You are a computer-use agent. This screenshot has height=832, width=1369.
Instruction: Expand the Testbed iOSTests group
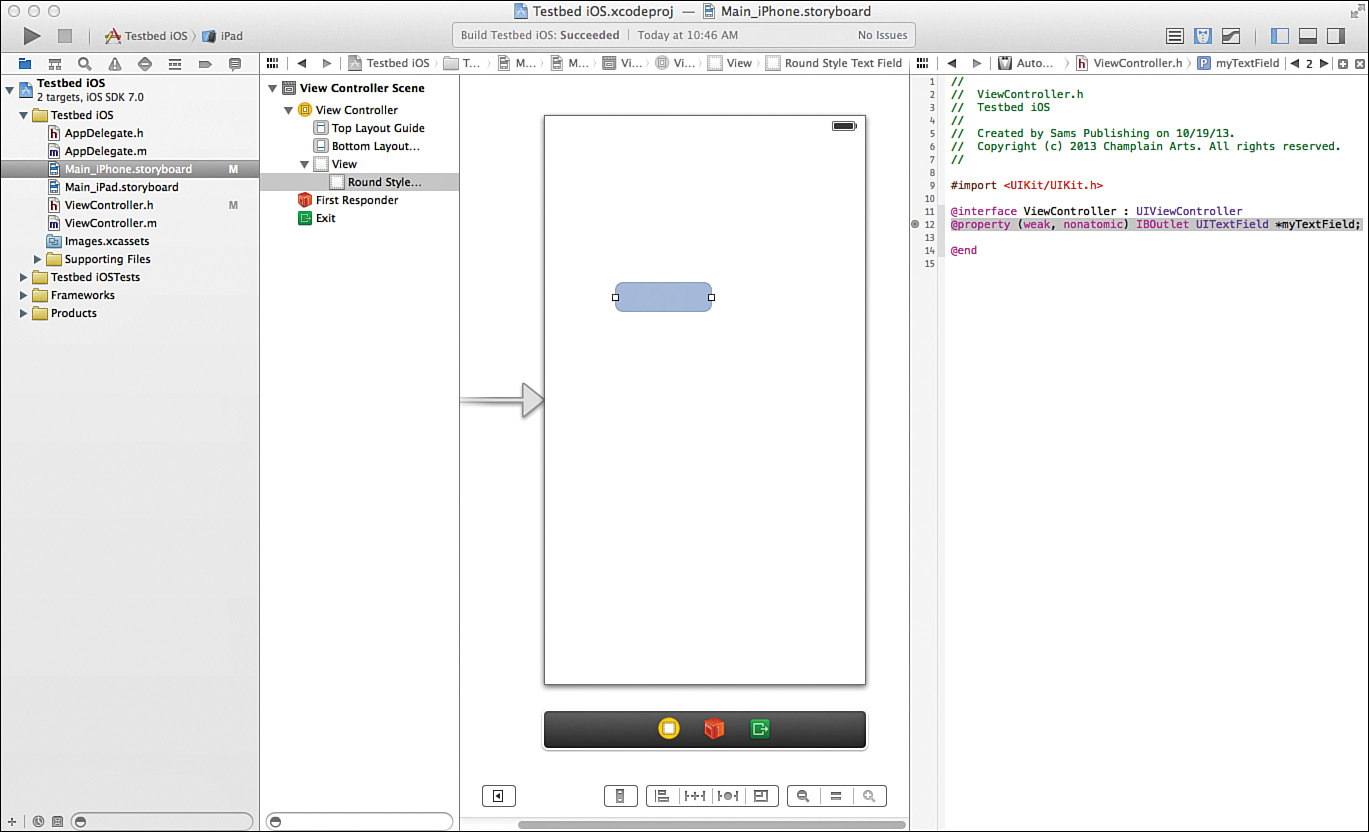pyautogui.click(x=24, y=277)
